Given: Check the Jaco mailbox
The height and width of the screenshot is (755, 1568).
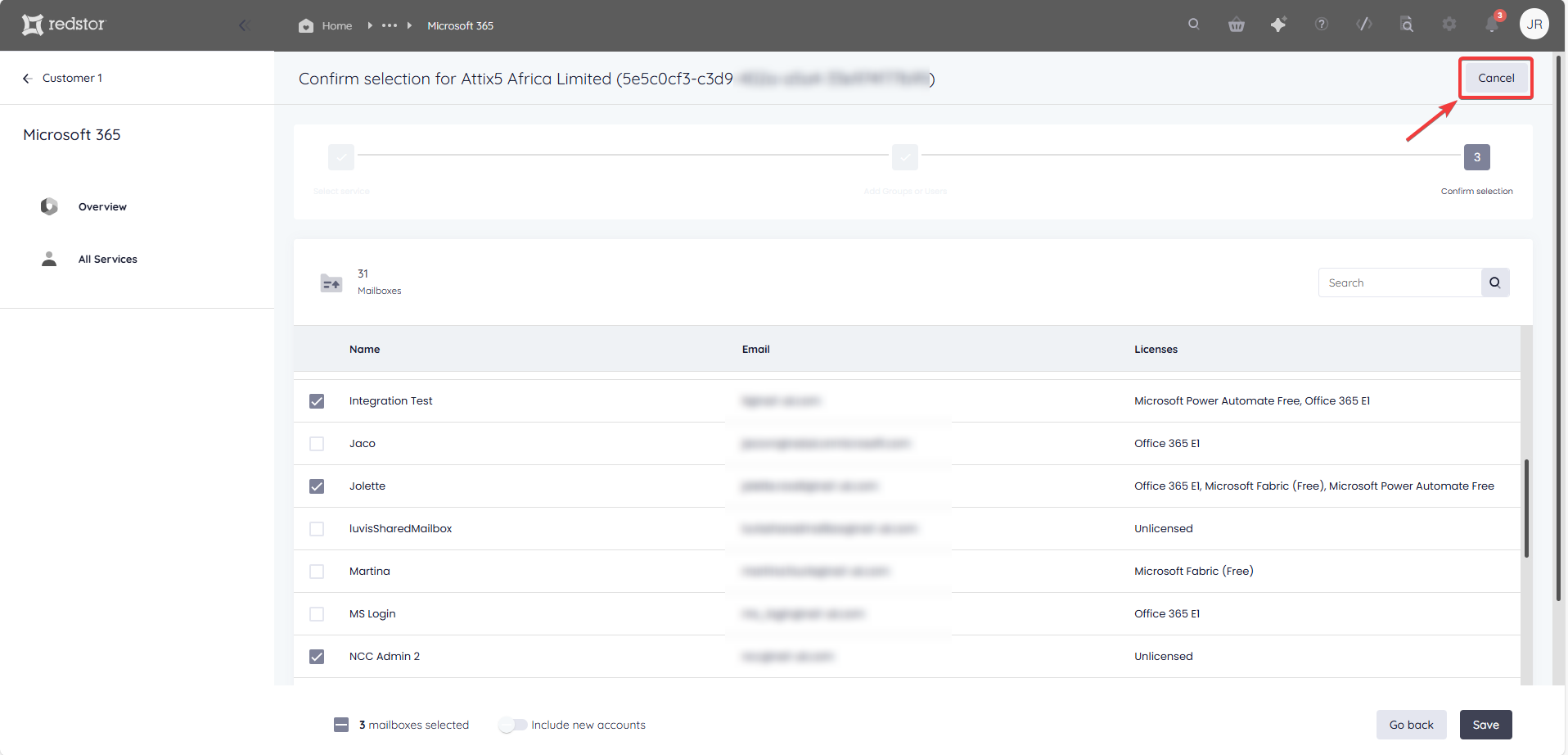Looking at the screenshot, I should point(317,444).
